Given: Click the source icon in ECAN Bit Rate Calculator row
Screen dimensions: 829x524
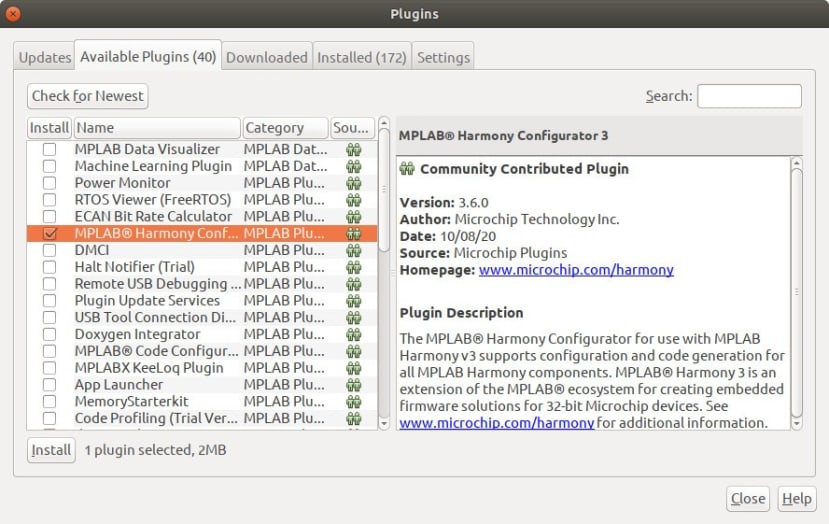Looking at the screenshot, I should point(354,217).
